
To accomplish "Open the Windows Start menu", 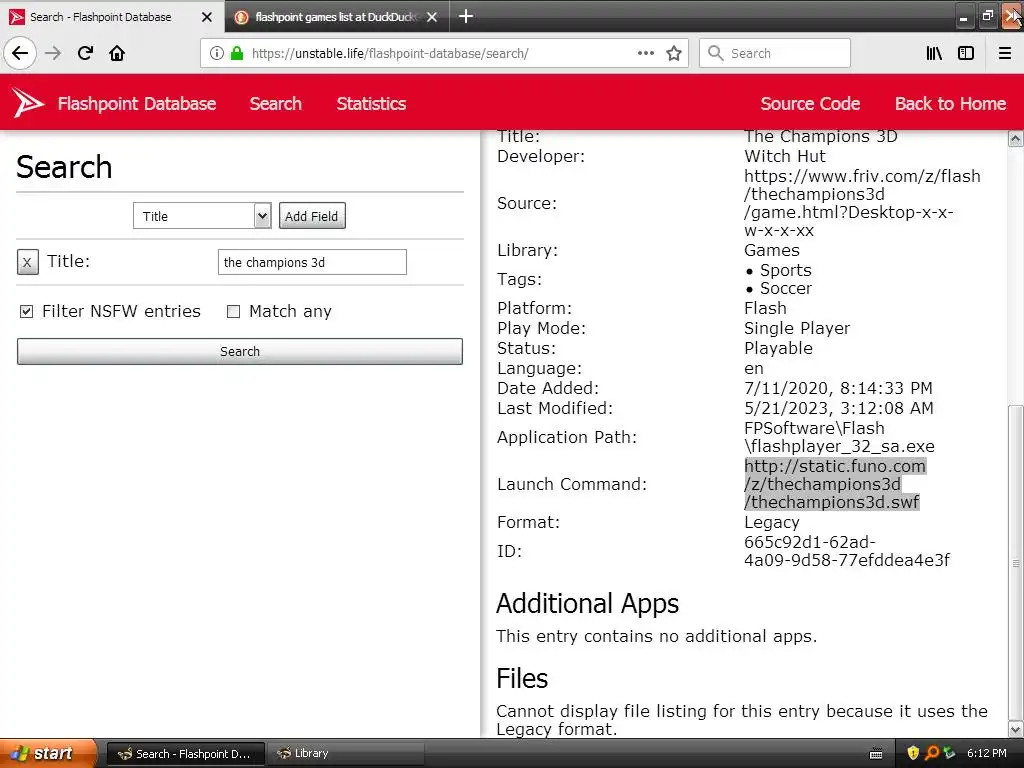I will [x=48, y=753].
